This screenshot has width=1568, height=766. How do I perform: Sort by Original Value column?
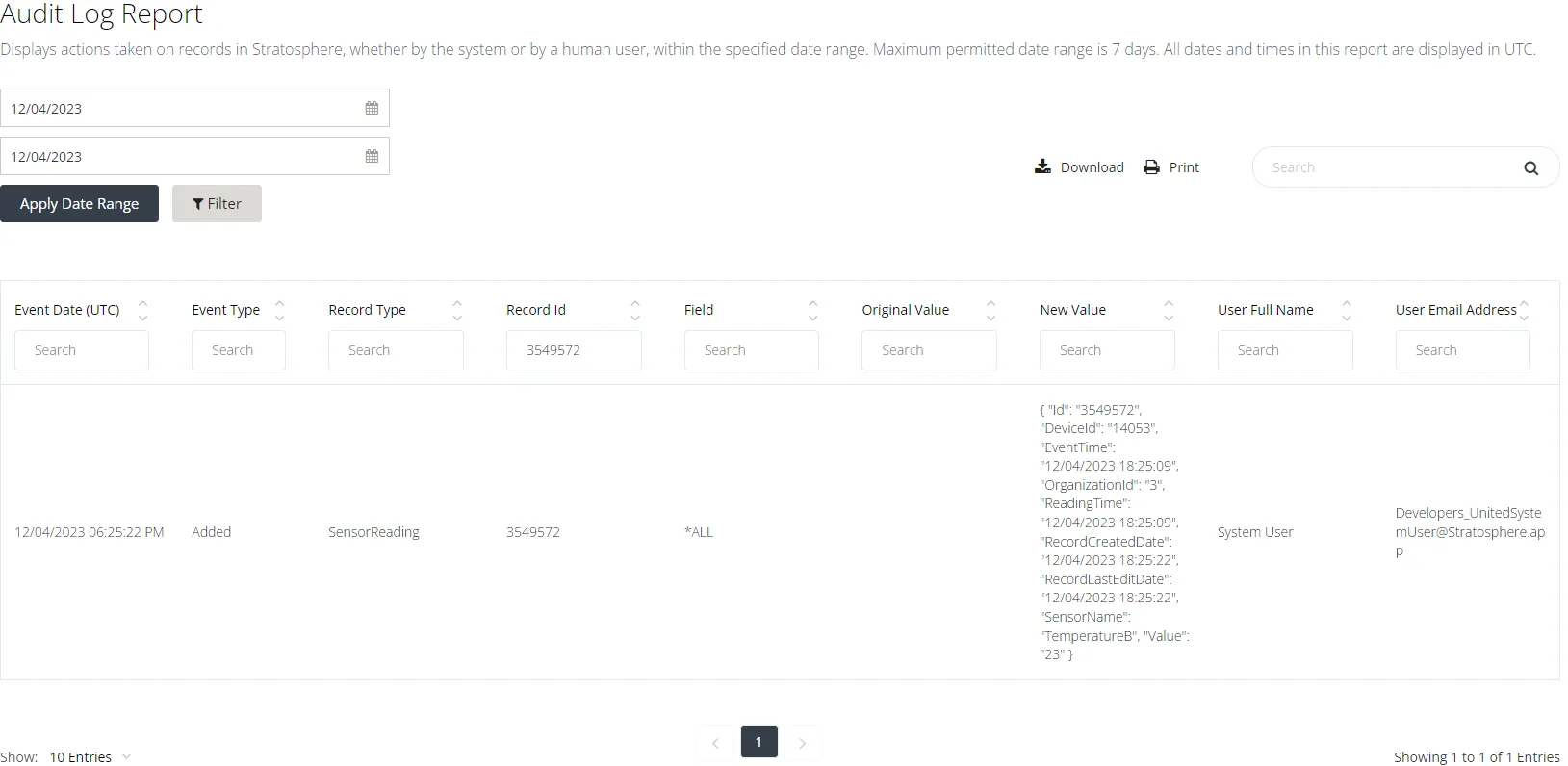(990, 310)
